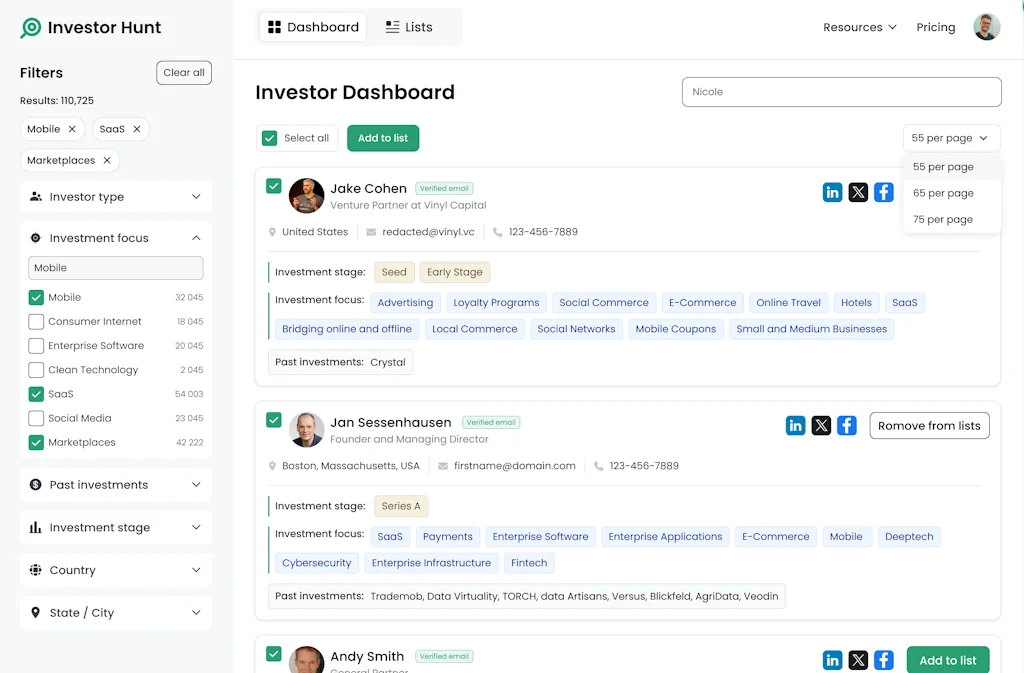Click the X icon on Jake Cohen's card
The width and height of the screenshot is (1024, 673).
coord(858,192)
